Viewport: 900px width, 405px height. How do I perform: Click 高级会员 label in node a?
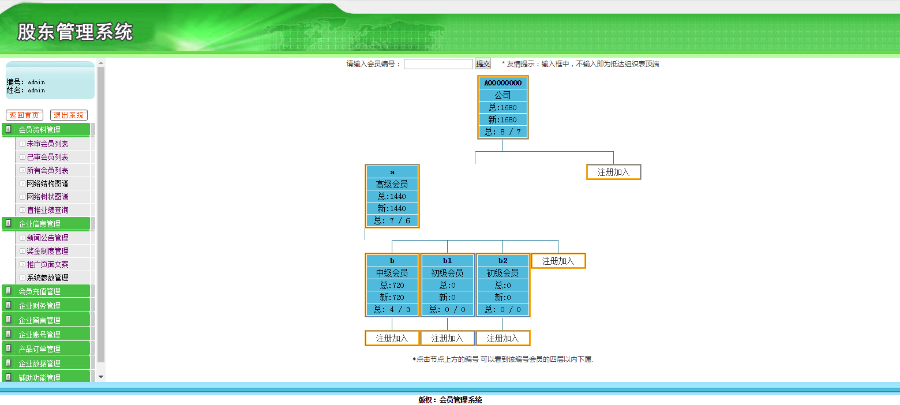coord(392,184)
